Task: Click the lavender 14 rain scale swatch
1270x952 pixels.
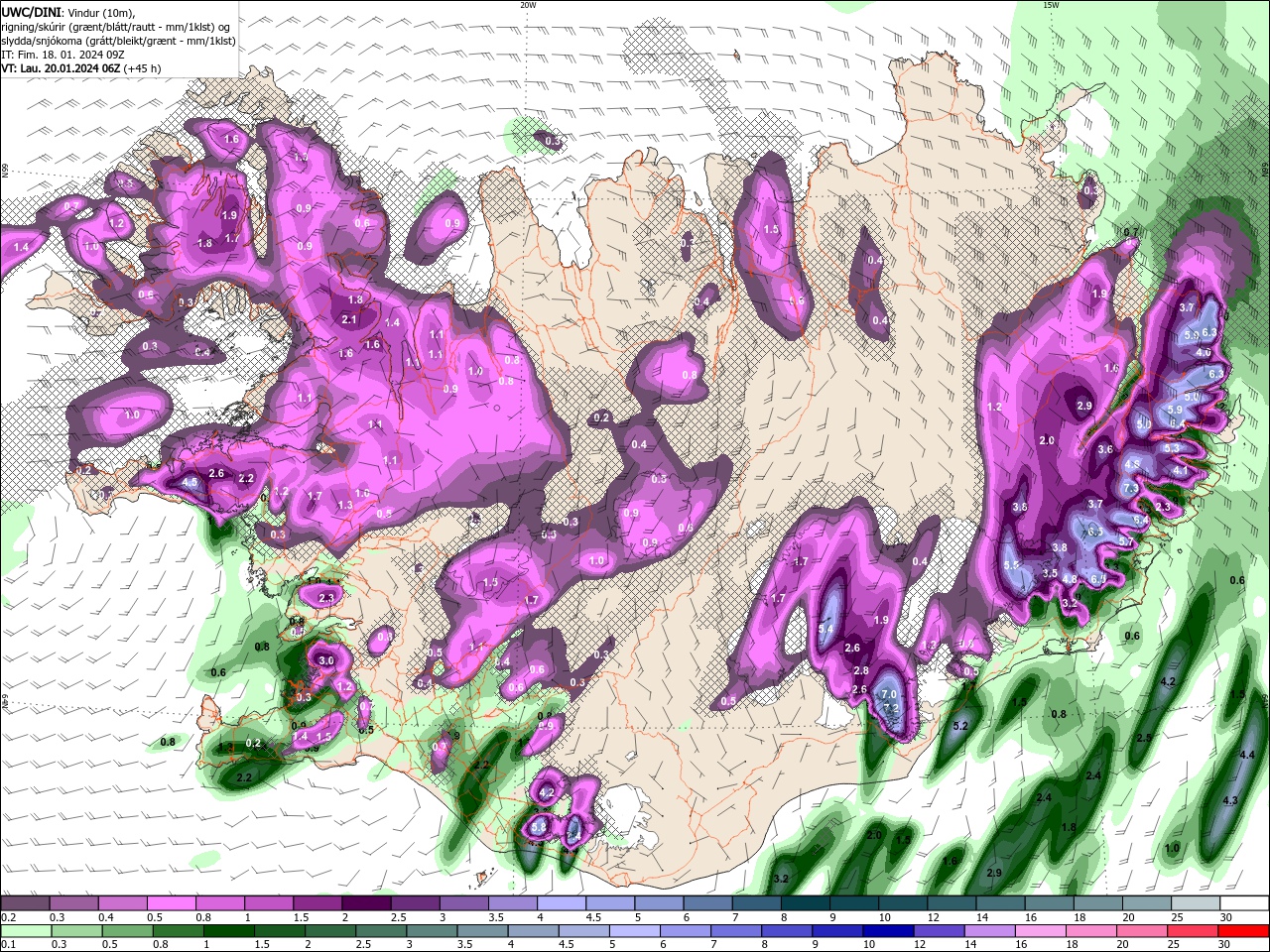Action: pos(989,931)
